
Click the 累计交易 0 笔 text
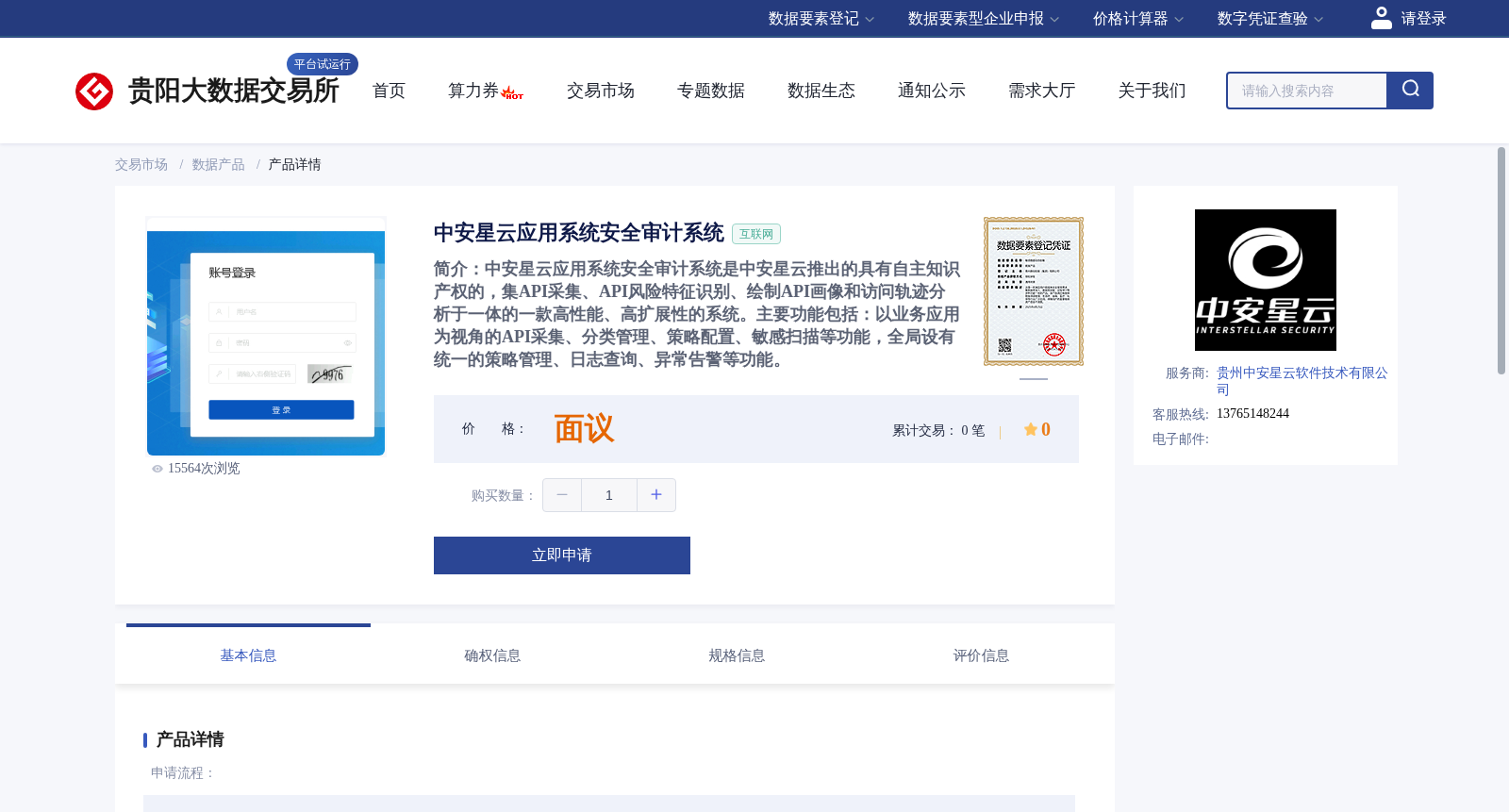tap(938, 431)
